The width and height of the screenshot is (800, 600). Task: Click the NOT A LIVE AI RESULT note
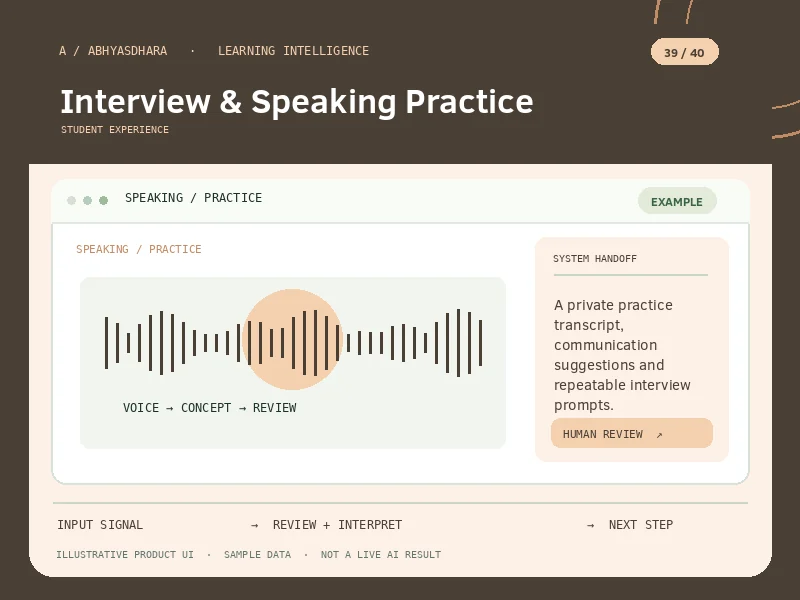click(381, 554)
